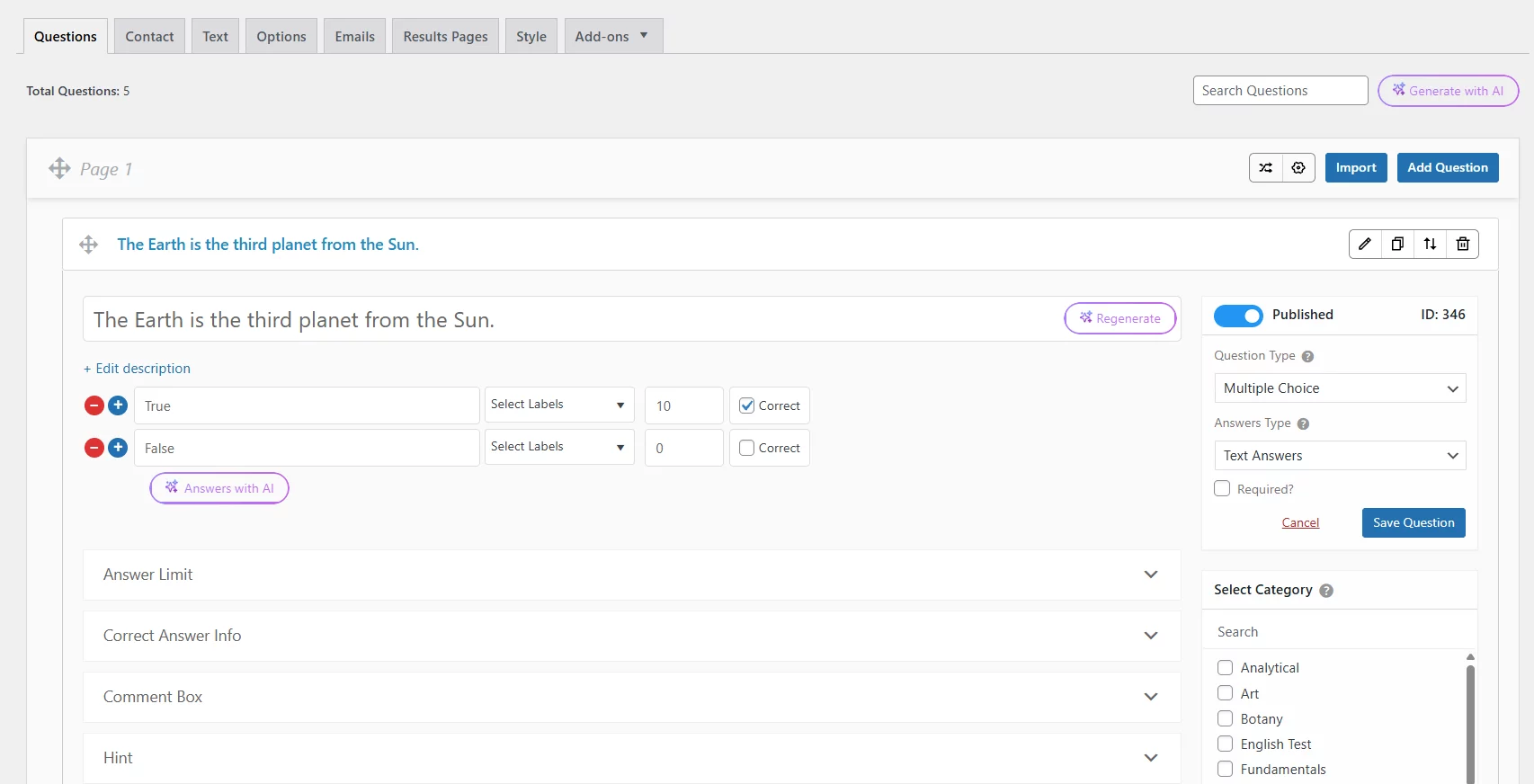Expand the Answer Limit section
Screen dimensions: 1534x784
[631, 575]
